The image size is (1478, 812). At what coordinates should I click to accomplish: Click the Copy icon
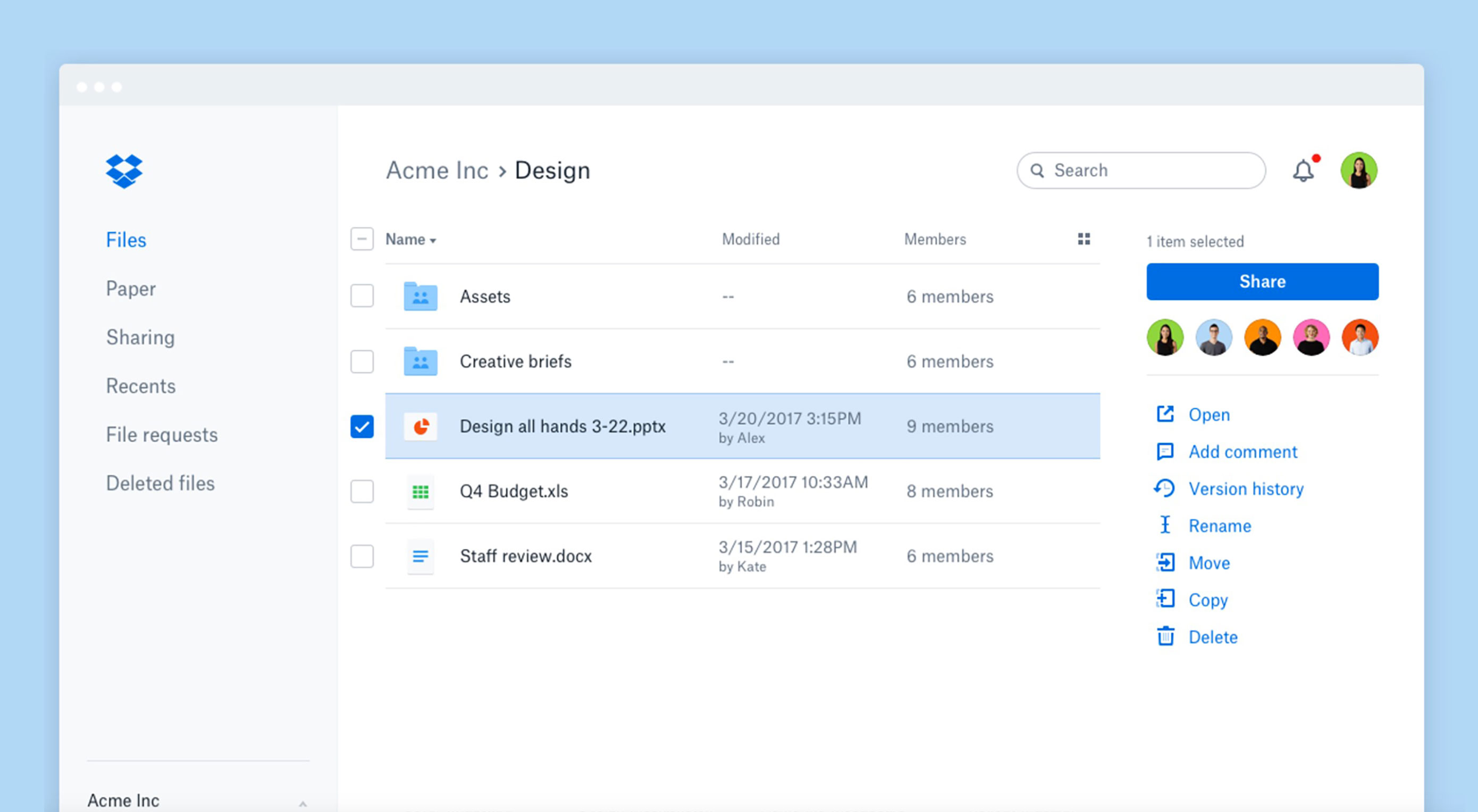[1165, 599]
